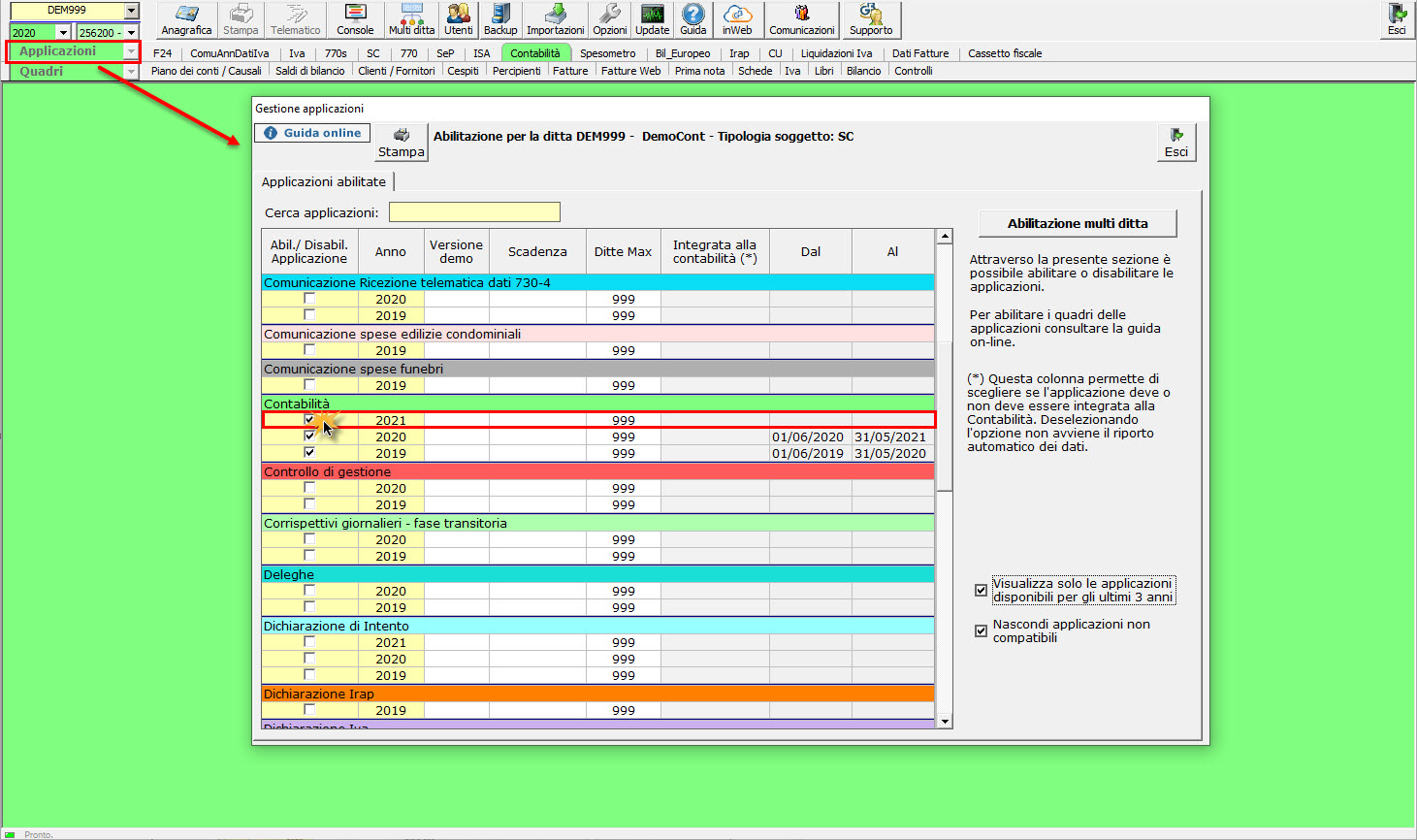Screen dimensions: 1417x840
Task: Open the Comunicazioni icon
Action: pyautogui.click(x=802, y=19)
